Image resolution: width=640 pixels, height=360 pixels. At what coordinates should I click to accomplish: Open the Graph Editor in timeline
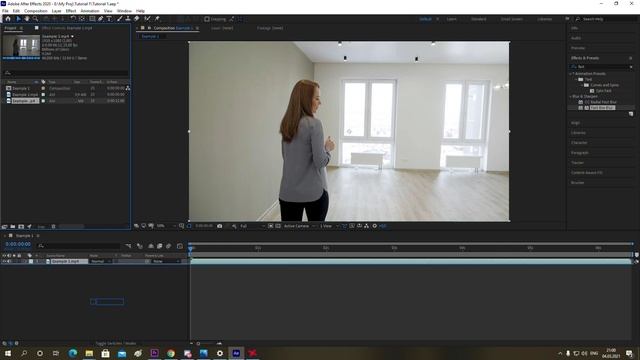[x=180, y=246]
